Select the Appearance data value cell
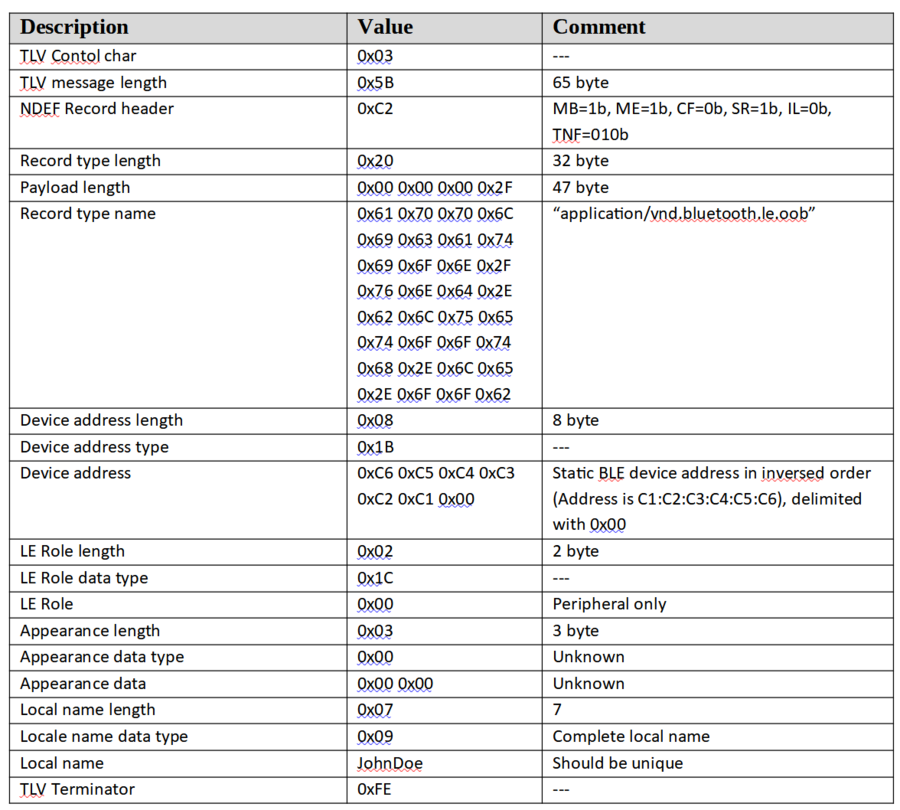 pos(395,683)
